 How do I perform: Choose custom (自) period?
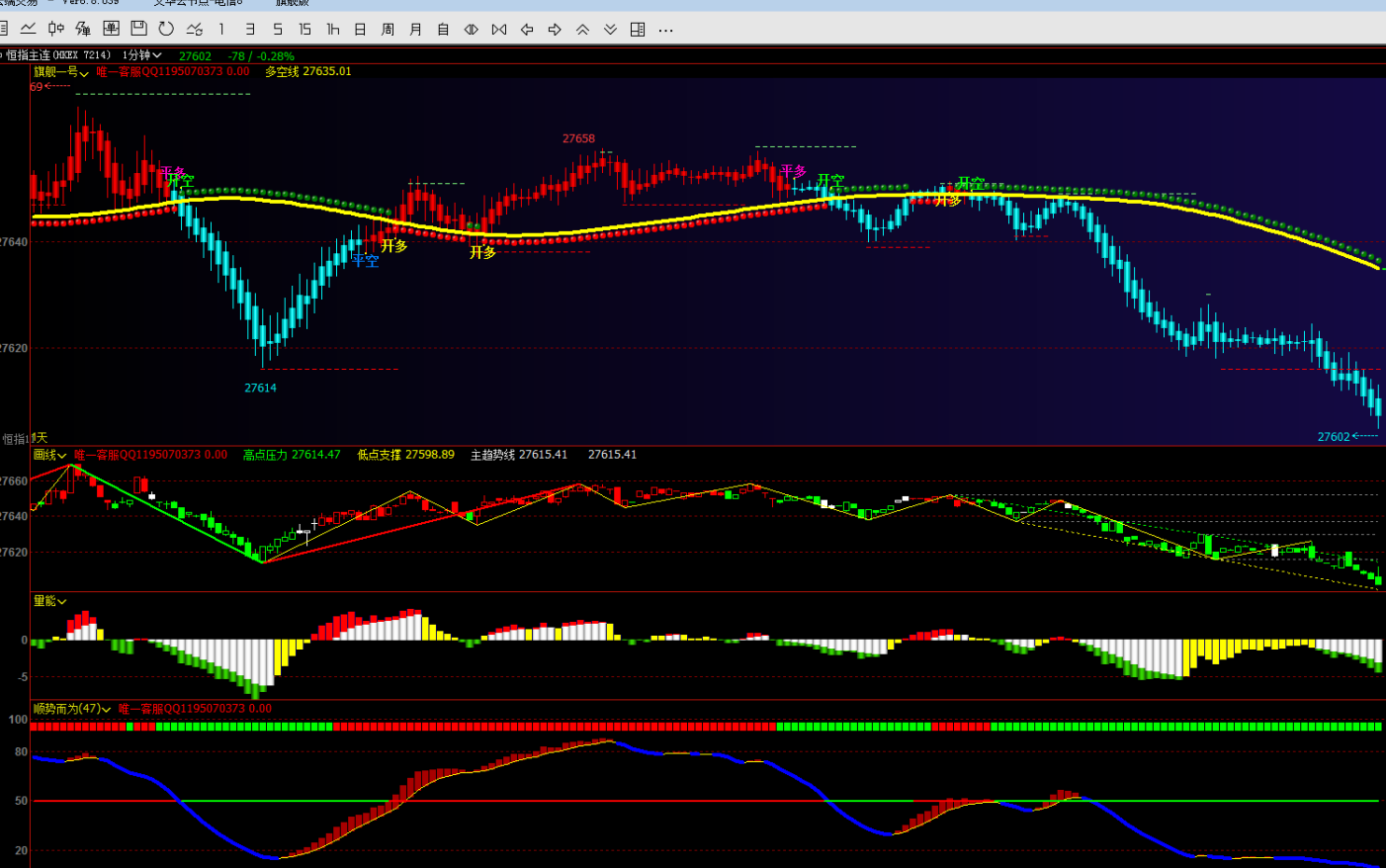pyautogui.click(x=443, y=29)
